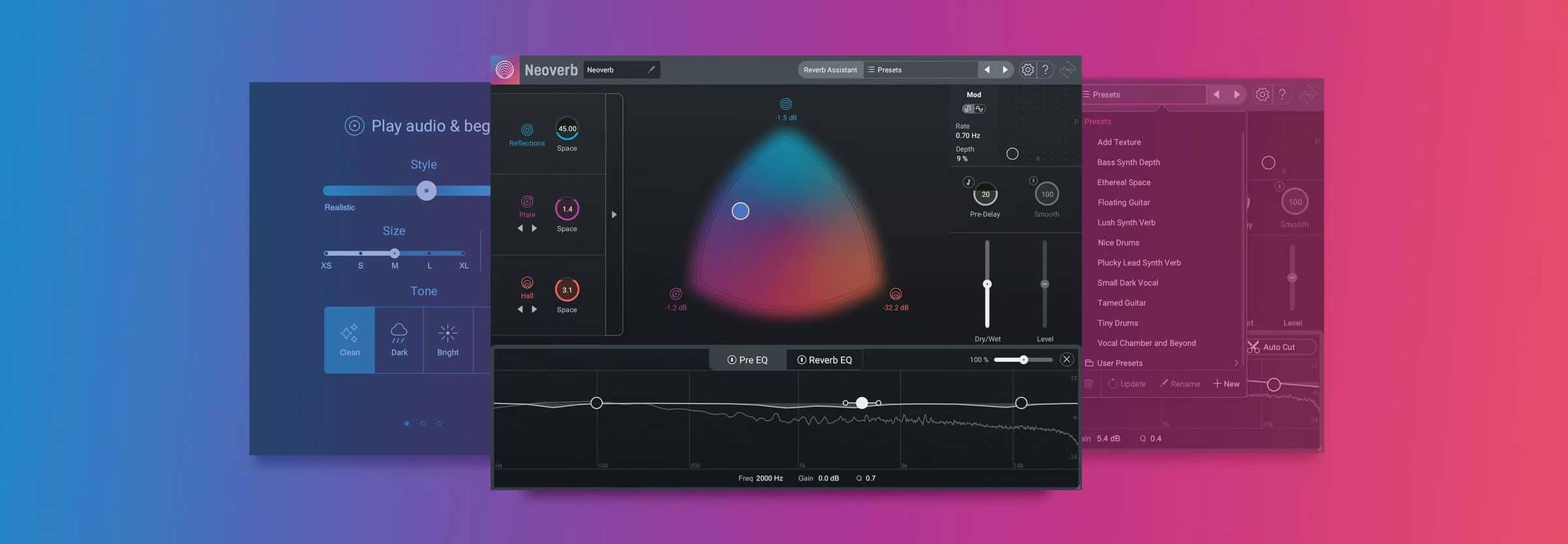Choose Vocal Chamber and Beyond preset
The image size is (1568, 544).
click(x=1147, y=343)
